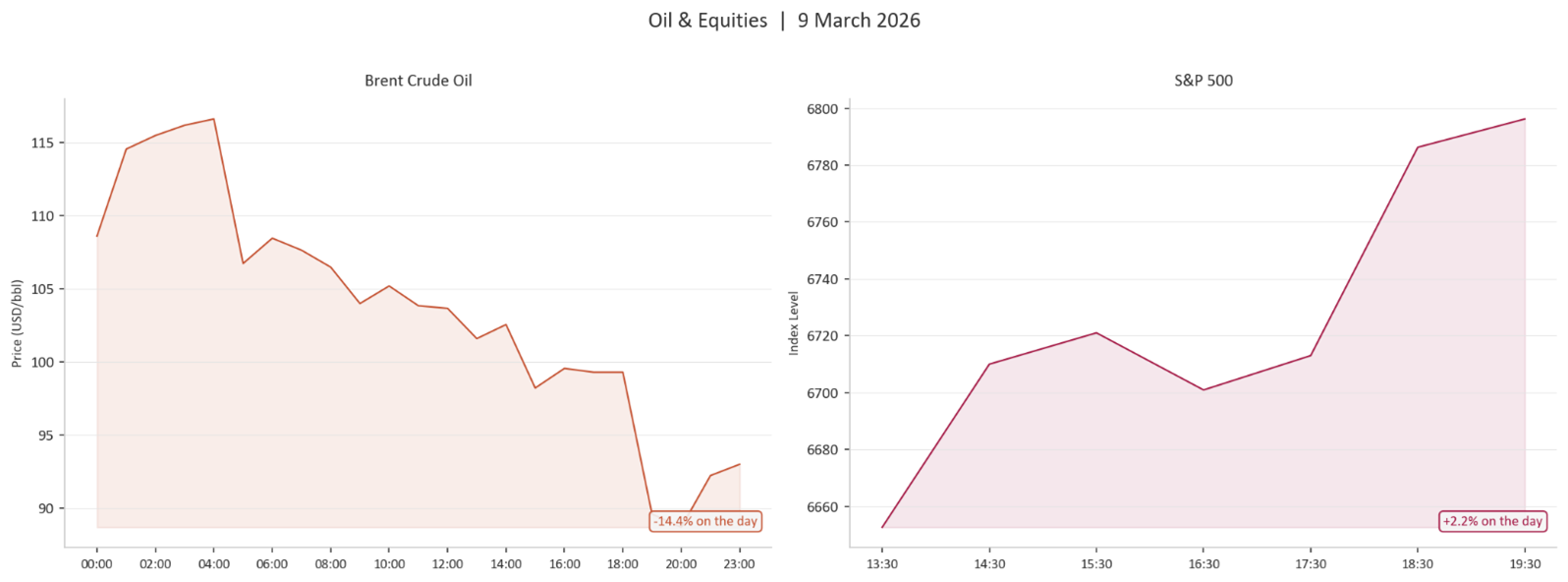Click the 23:00 tick on Brent axis
The image size is (1568, 582).
tap(739, 564)
